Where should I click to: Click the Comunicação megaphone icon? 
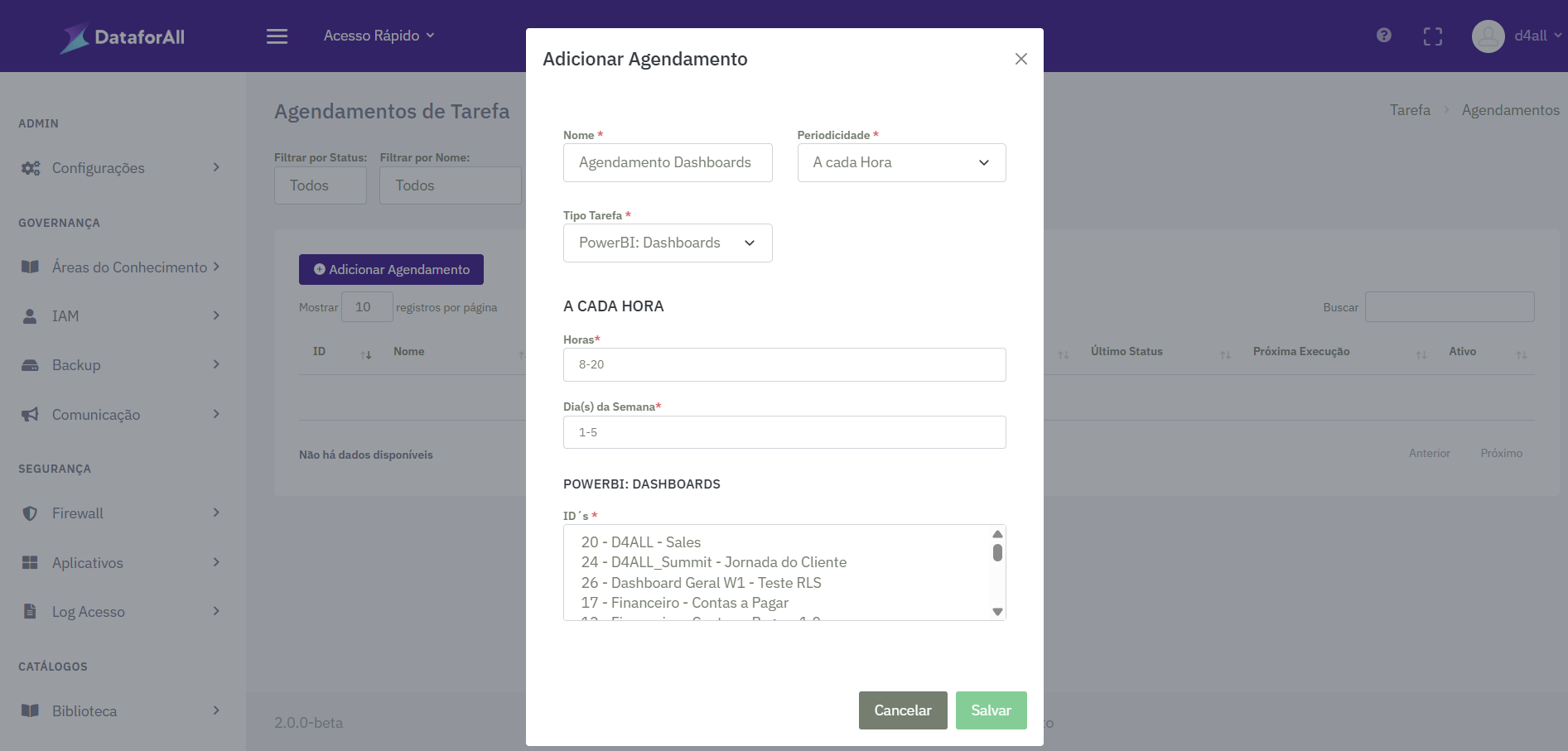click(30, 415)
